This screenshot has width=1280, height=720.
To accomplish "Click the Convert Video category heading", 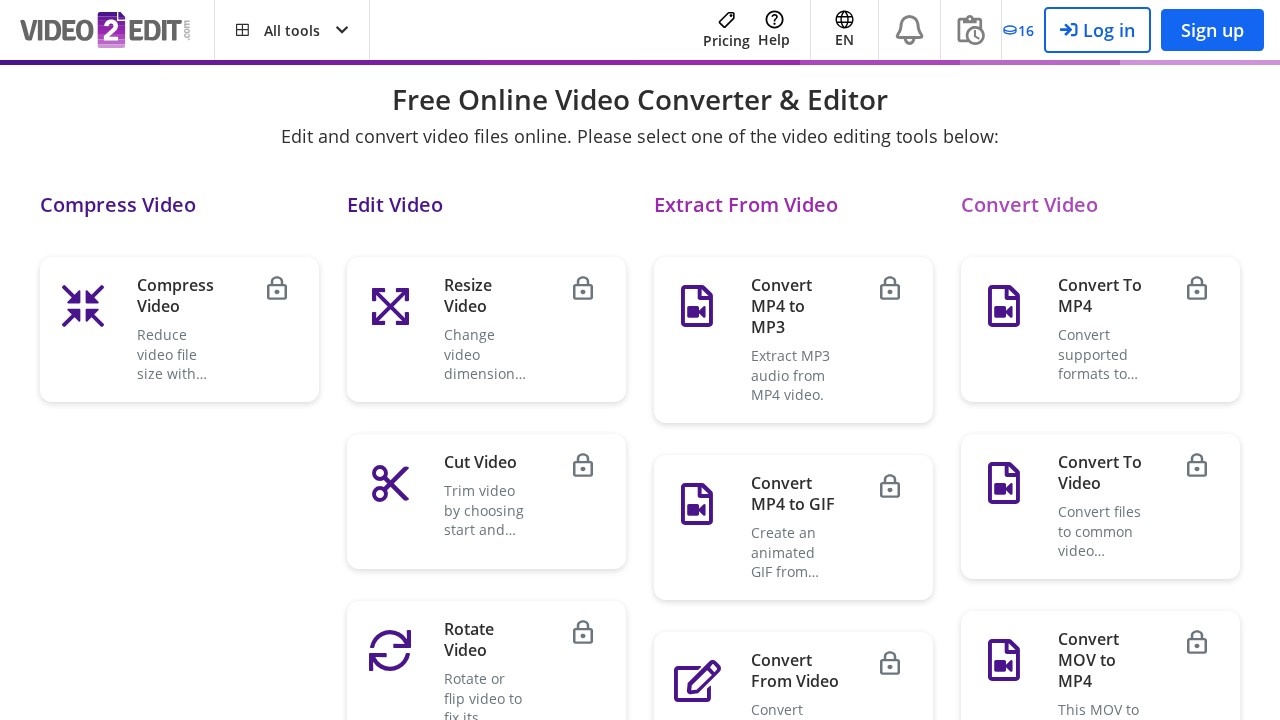I will [x=1029, y=205].
